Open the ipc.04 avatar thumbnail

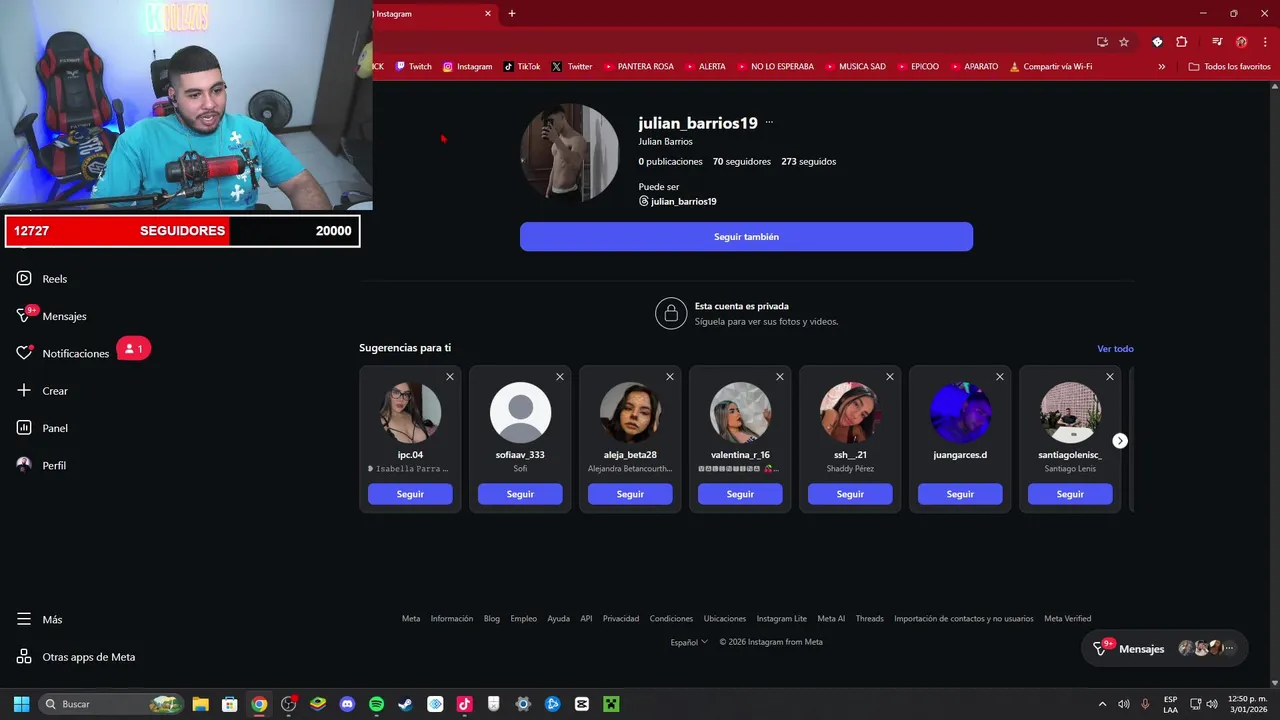point(410,412)
